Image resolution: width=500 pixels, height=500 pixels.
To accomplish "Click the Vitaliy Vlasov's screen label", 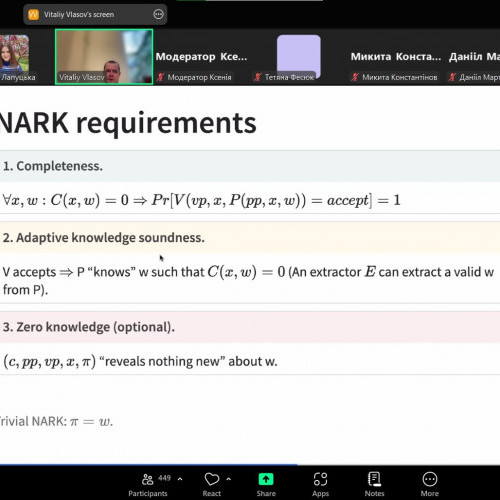I will [x=79, y=15].
